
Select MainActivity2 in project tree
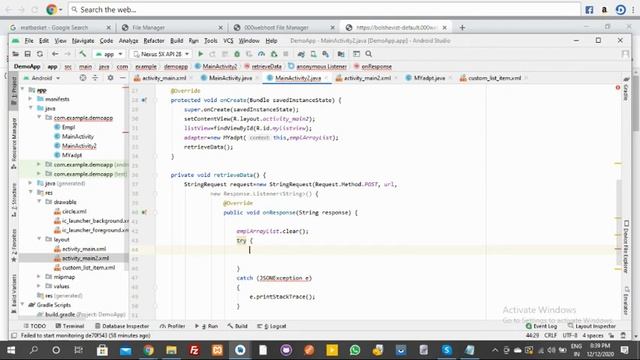click(x=79, y=146)
